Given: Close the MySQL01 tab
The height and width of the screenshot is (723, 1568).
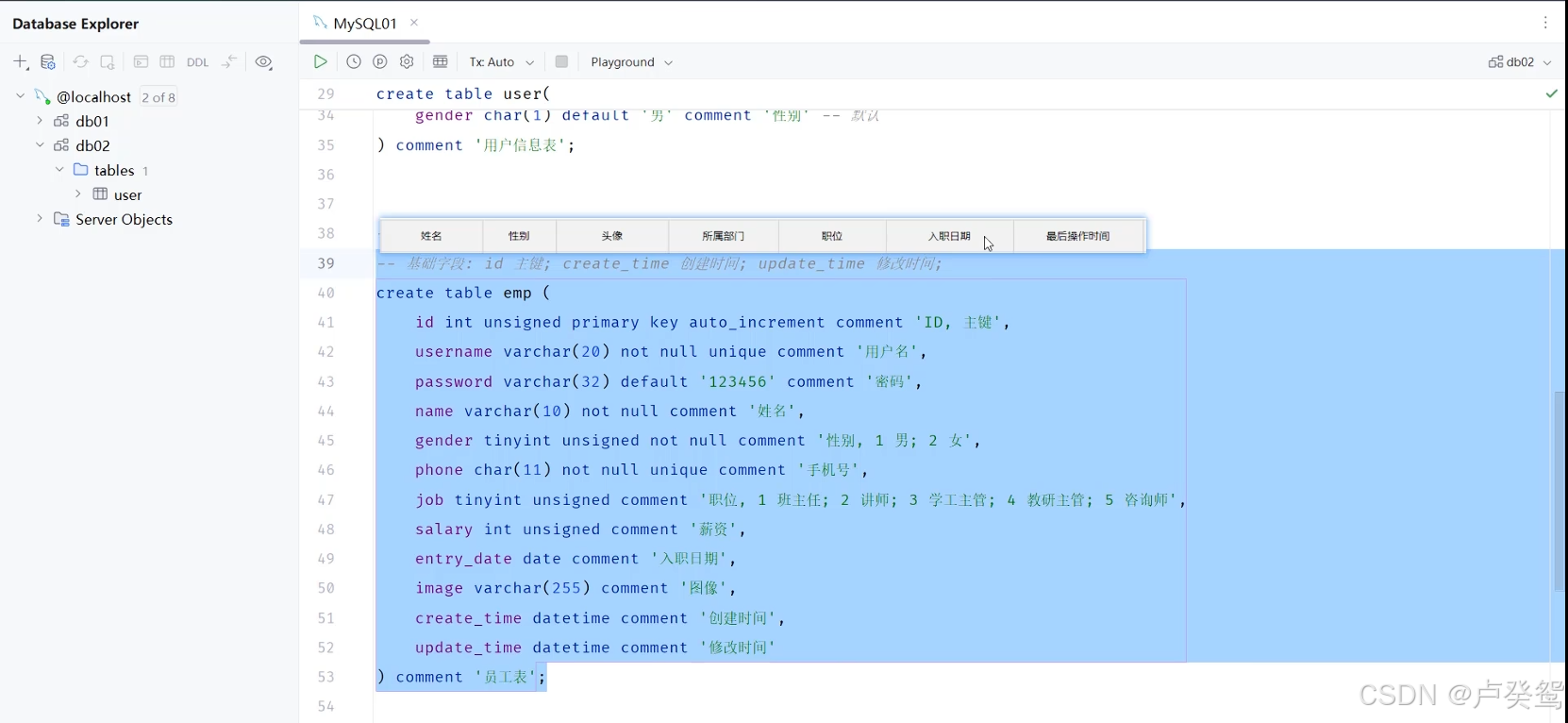Looking at the screenshot, I should [414, 23].
